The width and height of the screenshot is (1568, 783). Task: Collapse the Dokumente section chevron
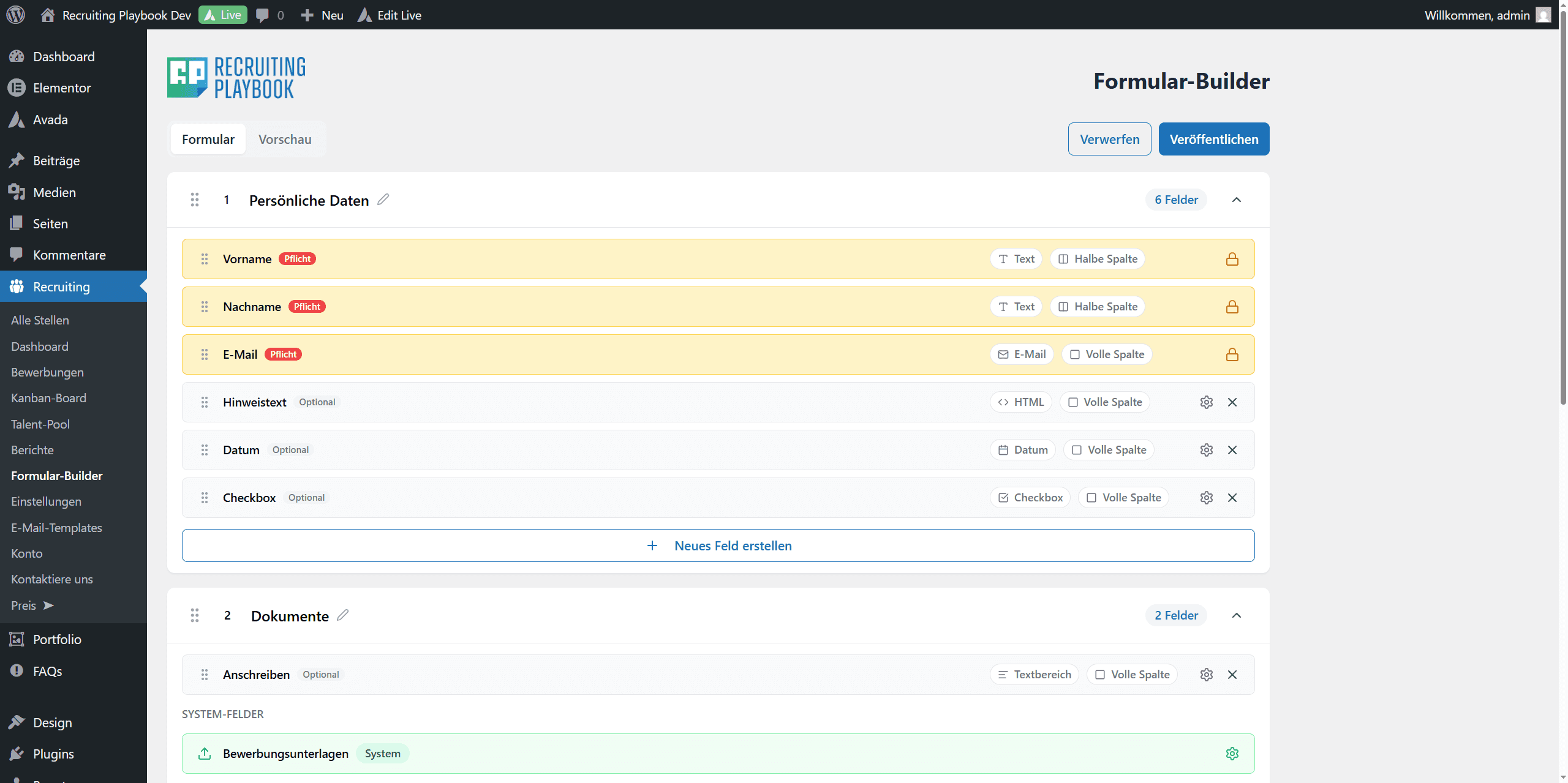point(1236,615)
